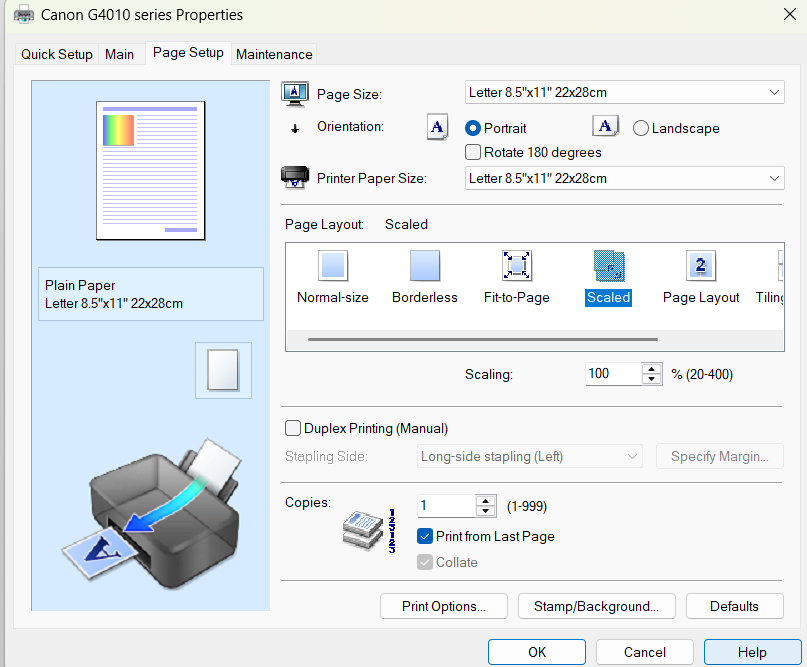Click the Printer Paper Size printer icon
Screen dimensions: 807x667
pyautogui.click(x=295, y=178)
